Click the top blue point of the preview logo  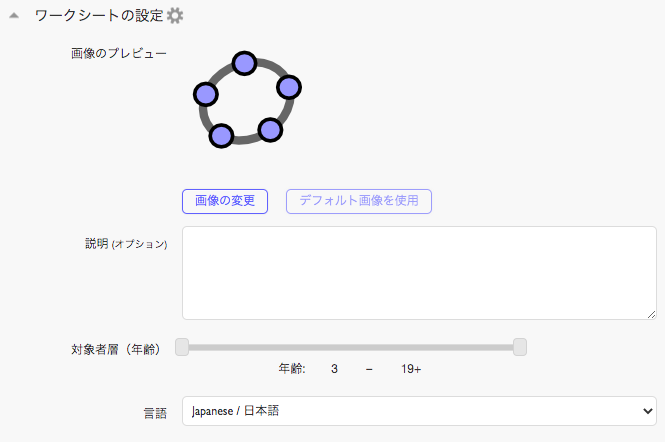pyautogui.click(x=244, y=64)
